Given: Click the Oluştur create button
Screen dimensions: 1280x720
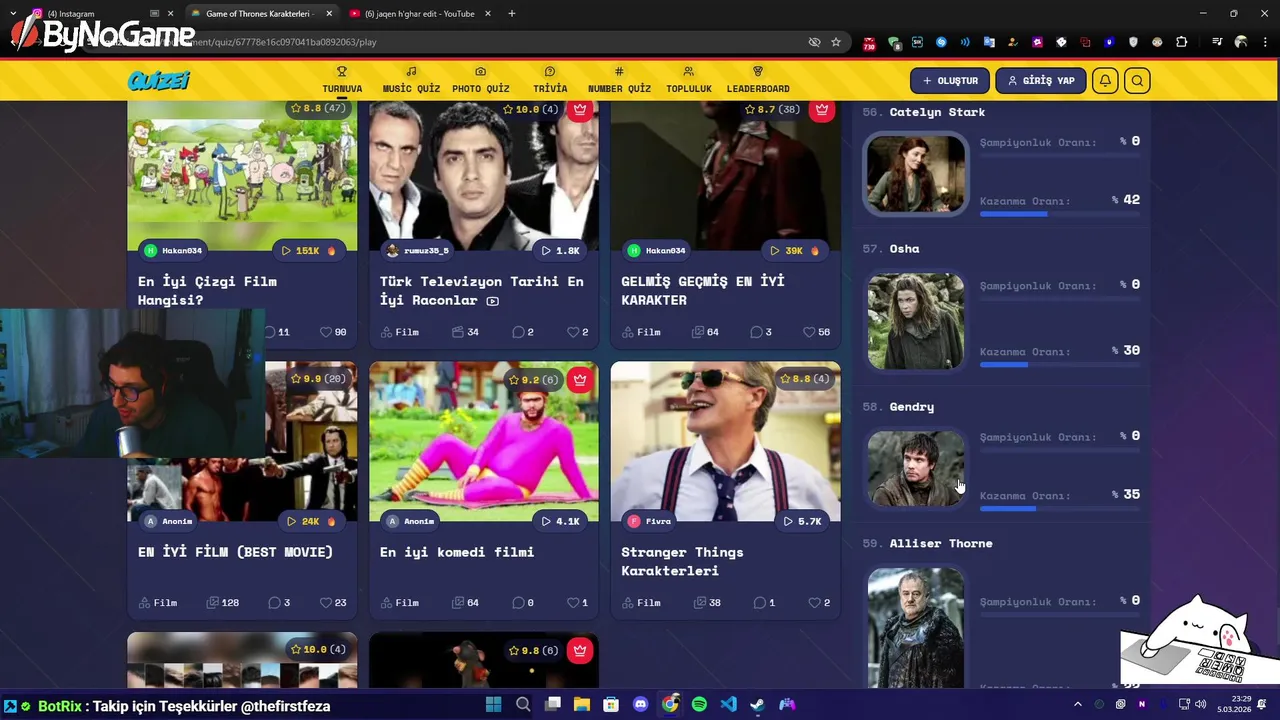Looking at the screenshot, I should click(x=950, y=80).
